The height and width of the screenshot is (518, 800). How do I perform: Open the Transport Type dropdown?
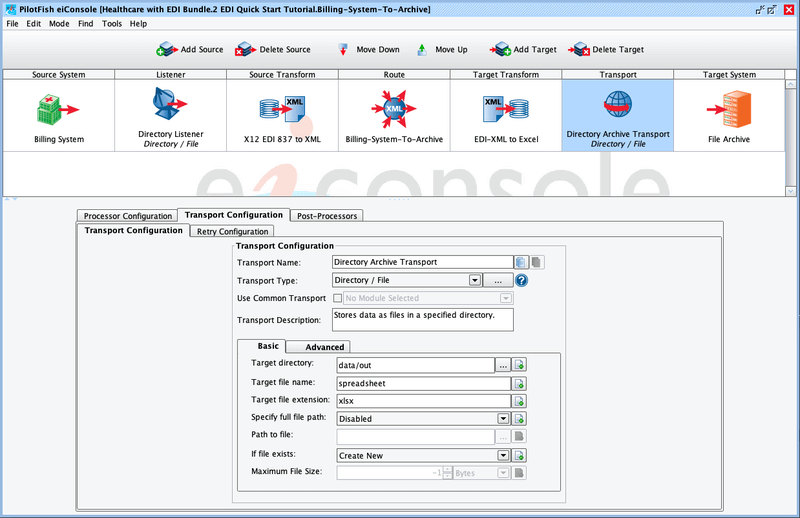click(x=474, y=280)
